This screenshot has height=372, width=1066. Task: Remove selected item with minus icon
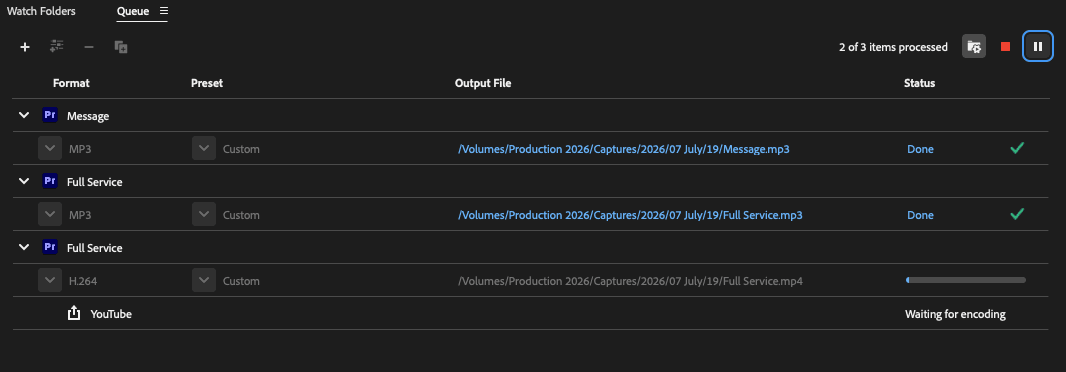point(88,47)
